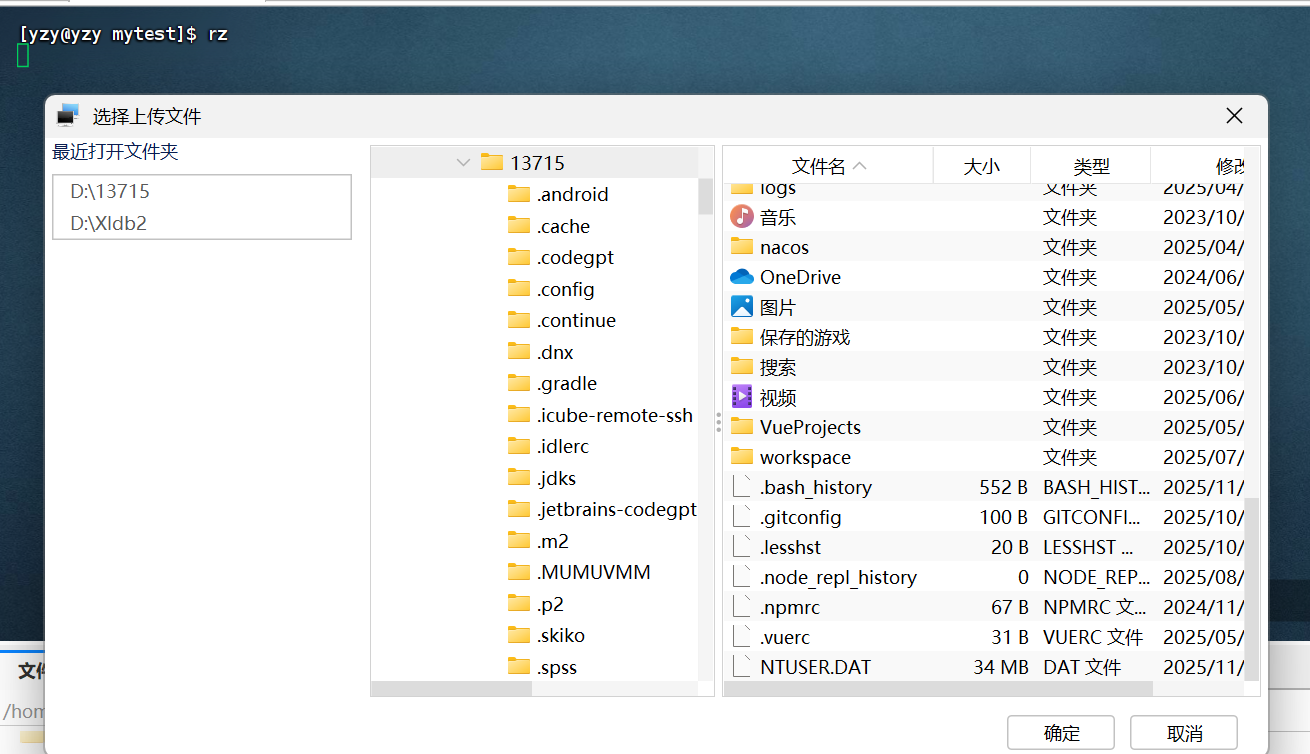
Task: Select NTUSER.DAT file name
Action: tap(815, 667)
